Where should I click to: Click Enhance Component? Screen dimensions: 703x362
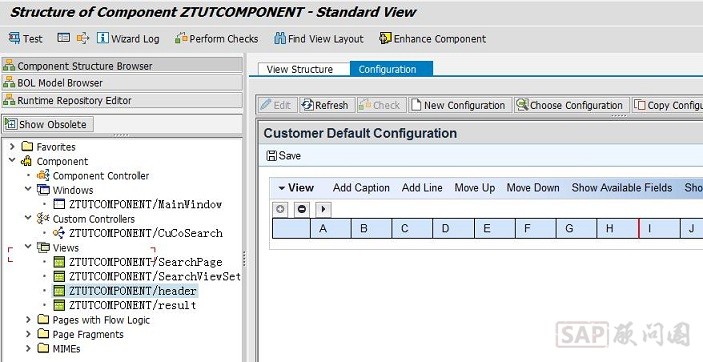[x=432, y=39]
